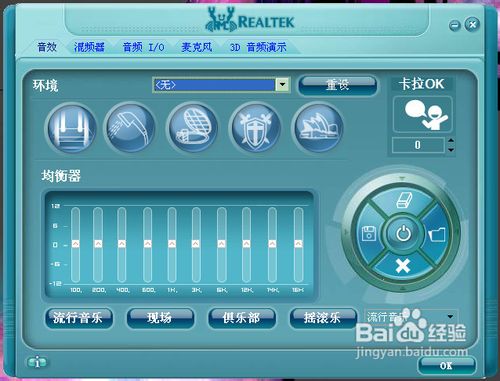This screenshot has width=500, height=381.
Task: Click the 1K equalizer slider handle
Action: point(172,244)
